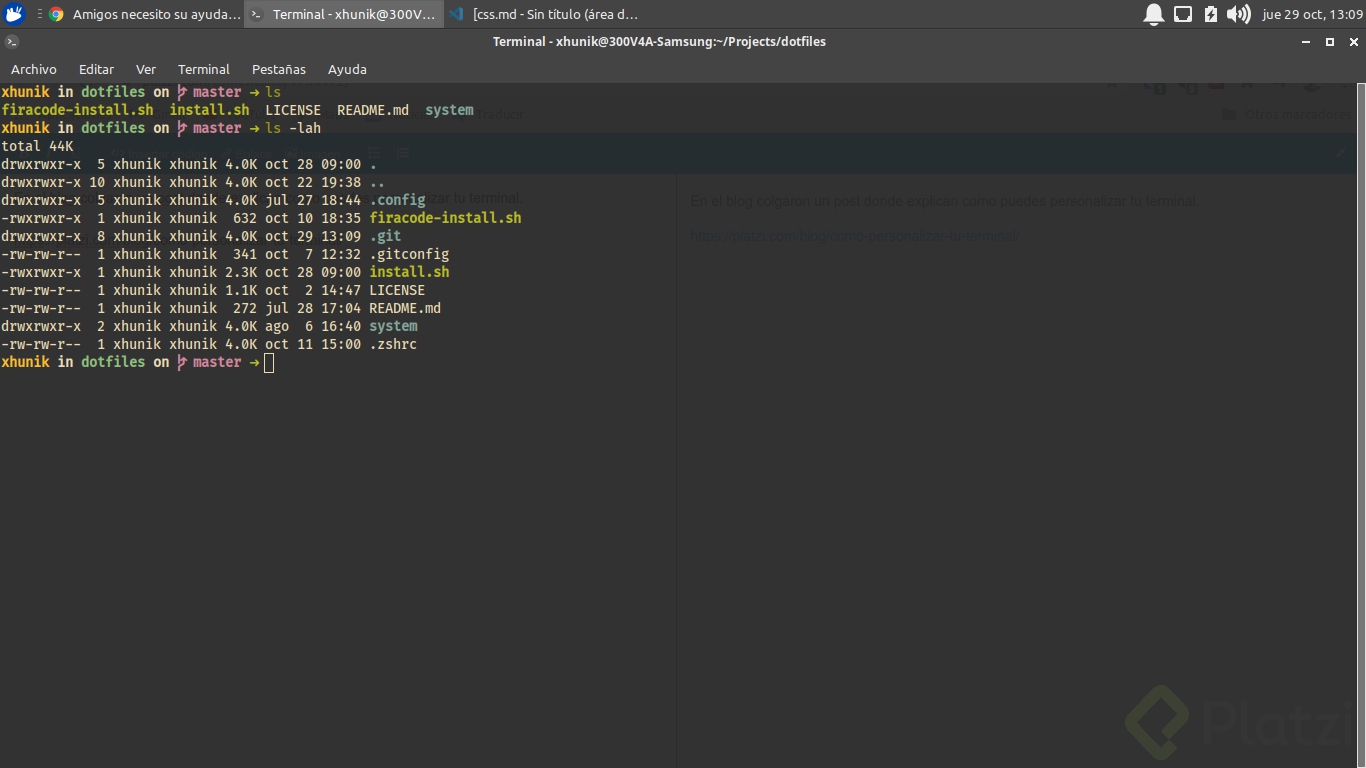Click the 'Terminal - xhunik@300V' taskbar button
This screenshot has width=1366, height=768.
[x=344, y=14]
